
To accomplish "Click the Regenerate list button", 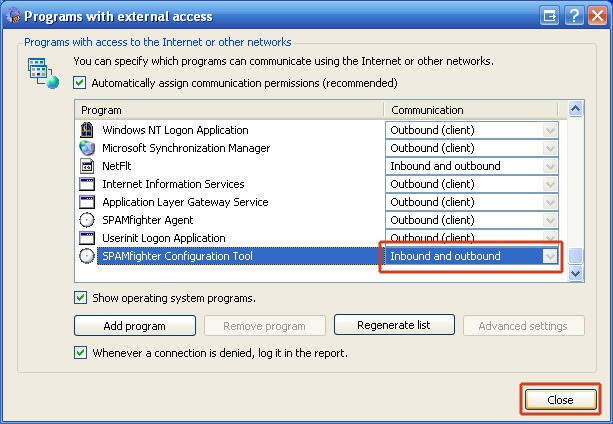I will [x=394, y=325].
